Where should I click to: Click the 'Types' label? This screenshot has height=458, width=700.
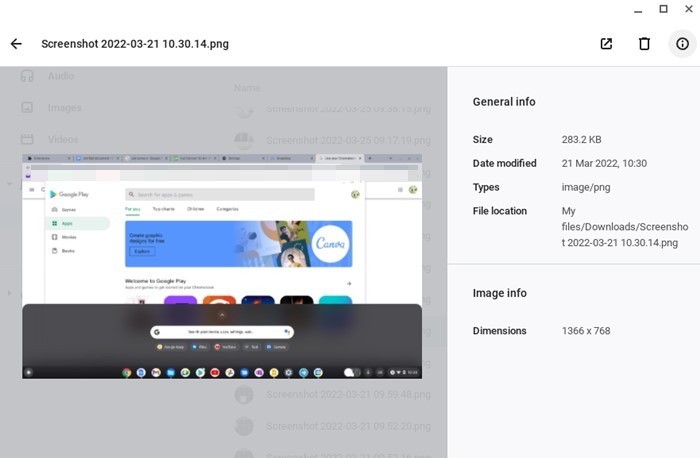(486, 187)
